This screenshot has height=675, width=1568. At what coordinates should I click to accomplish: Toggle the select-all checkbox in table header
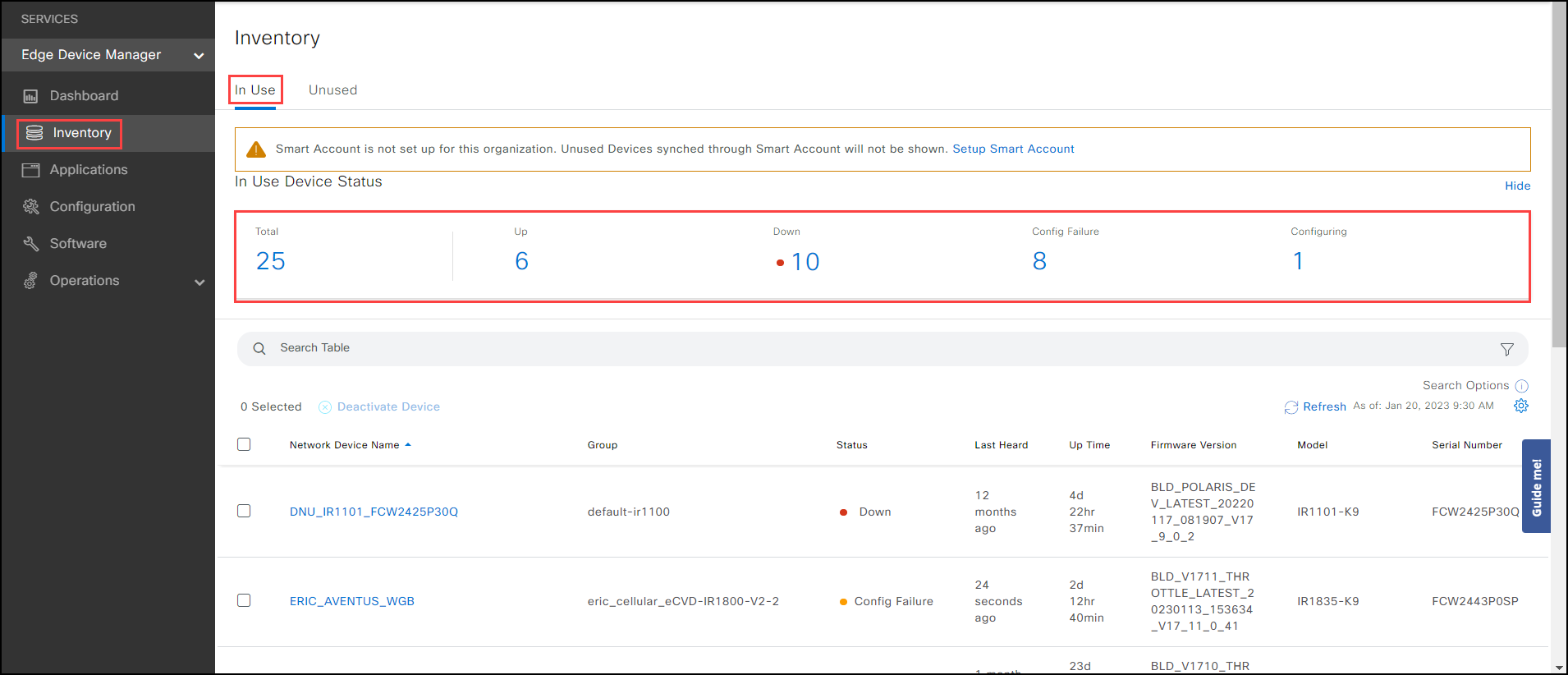tap(244, 444)
